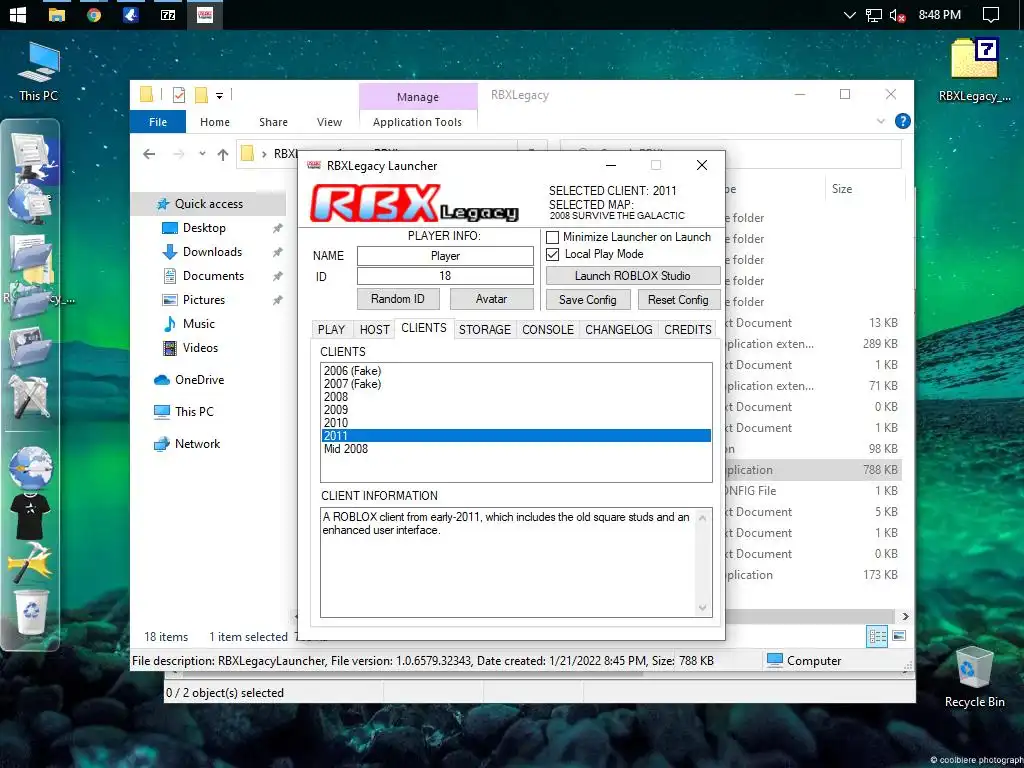Switch to large icons view in Explorer
The image size is (1024, 768).
point(899,636)
